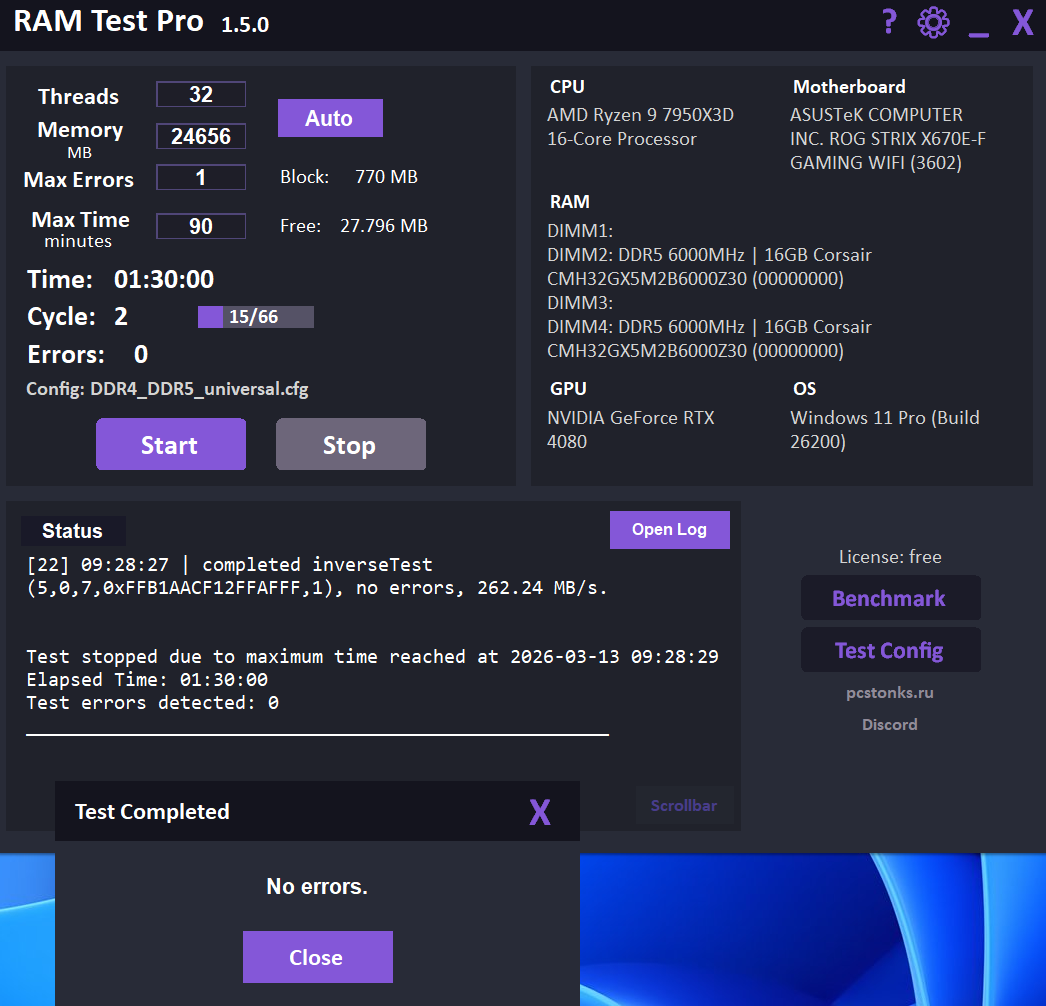Click the Start test button
Screen dimensions: 1046x1006
pos(171,444)
